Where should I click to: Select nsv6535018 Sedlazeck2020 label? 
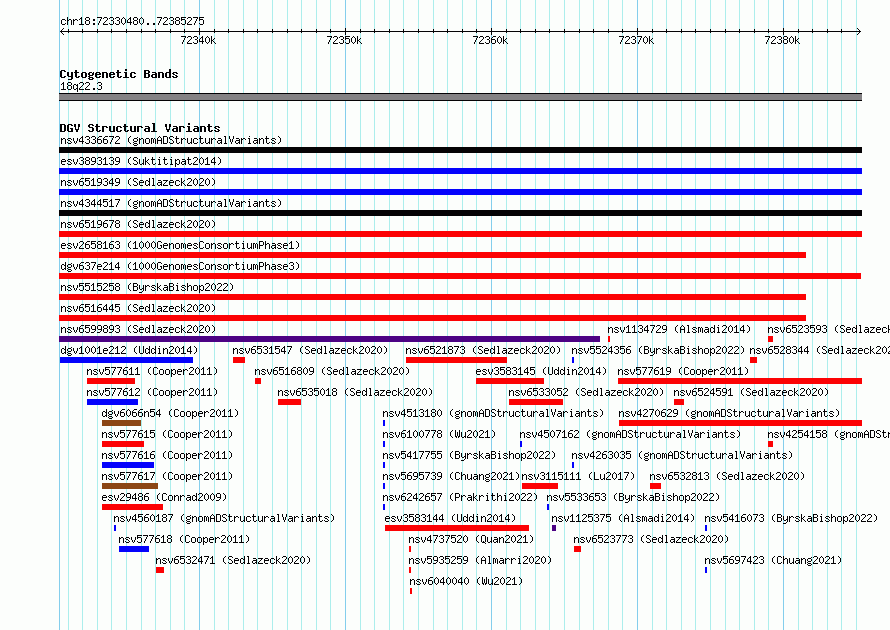355,392
